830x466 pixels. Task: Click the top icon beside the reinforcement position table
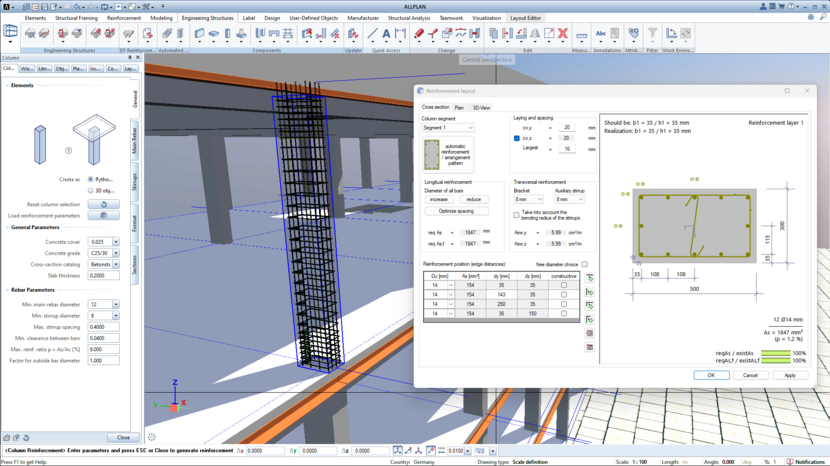click(590, 278)
